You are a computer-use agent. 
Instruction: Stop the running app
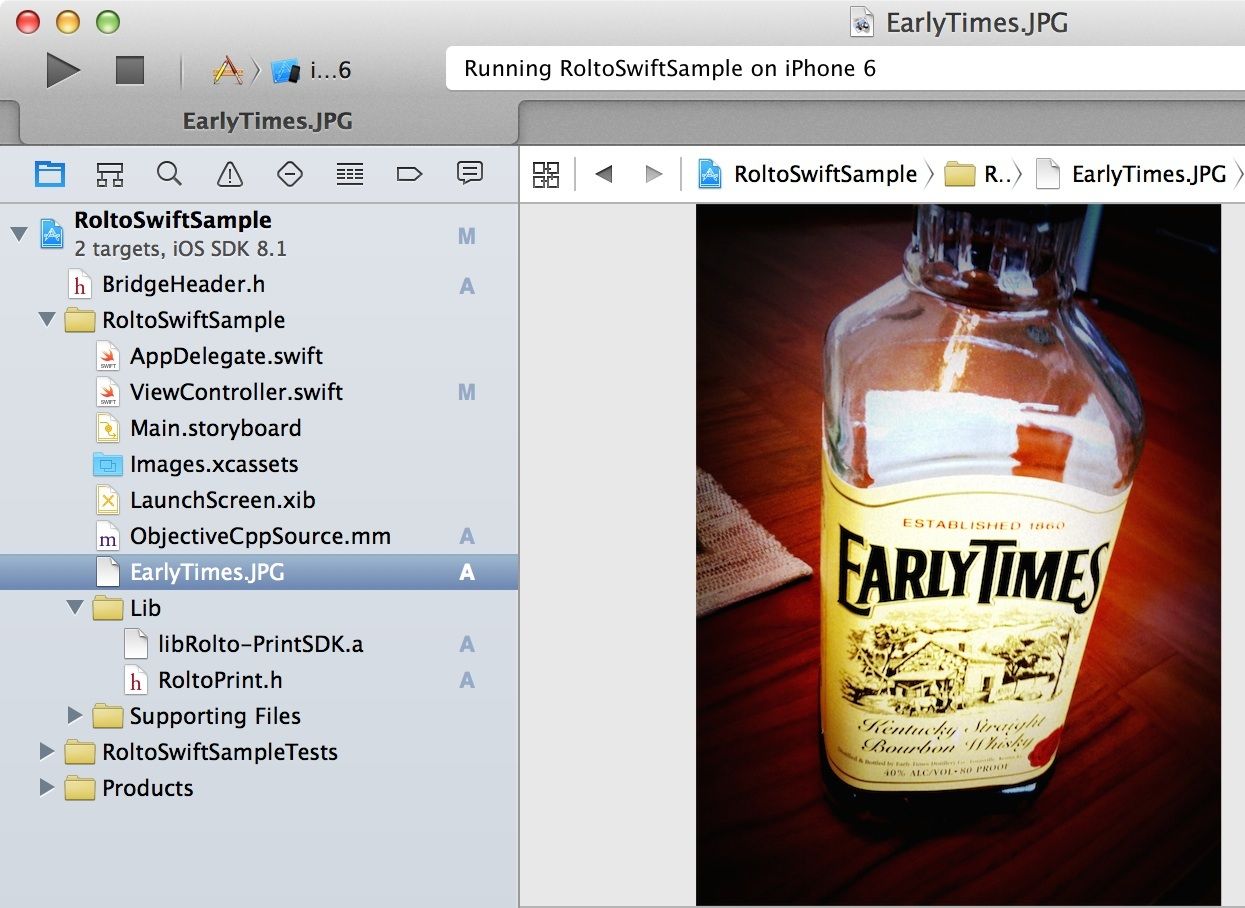click(130, 70)
